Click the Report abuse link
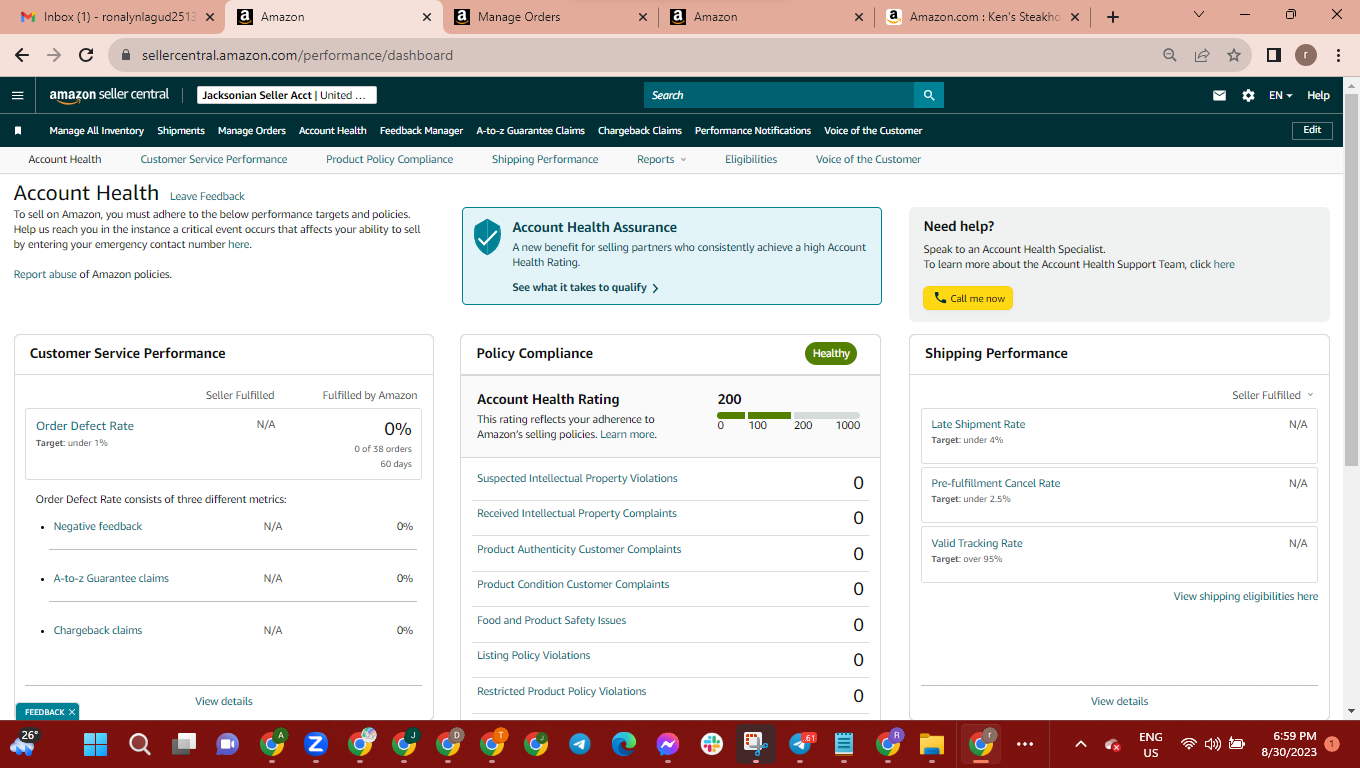The height and width of the screenshot is (768, 1360). click(45, 274)
